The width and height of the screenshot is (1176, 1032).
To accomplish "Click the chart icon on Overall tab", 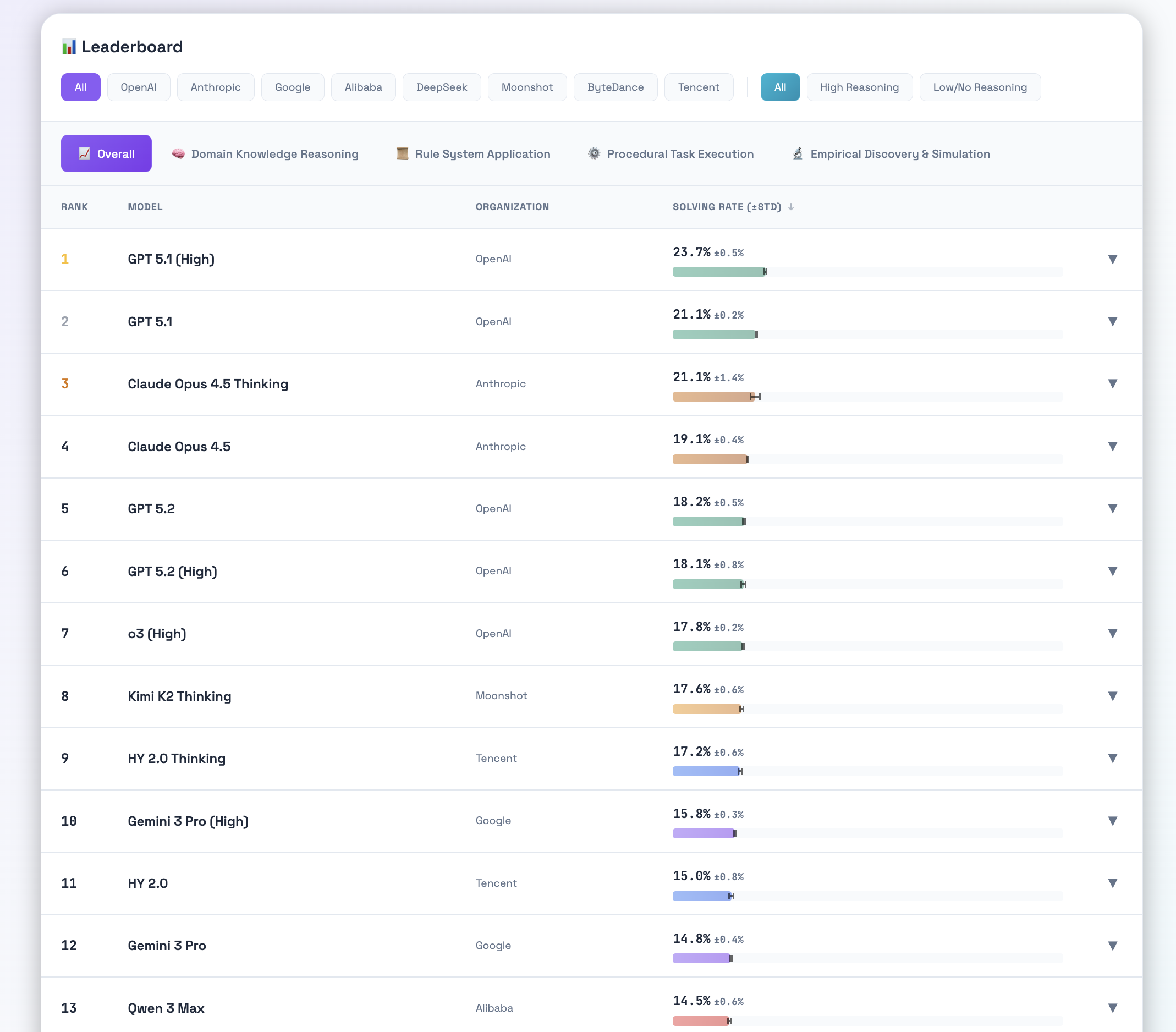I will [x=85, y=153].
